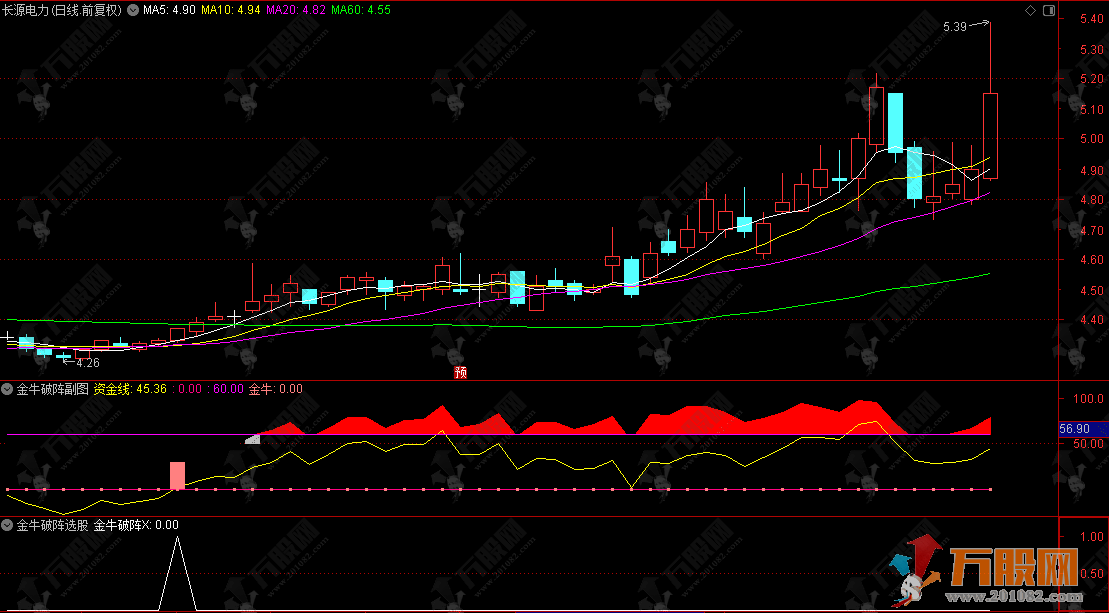
Task: Click the 5.39 high price arrow label
Action: 955,27
